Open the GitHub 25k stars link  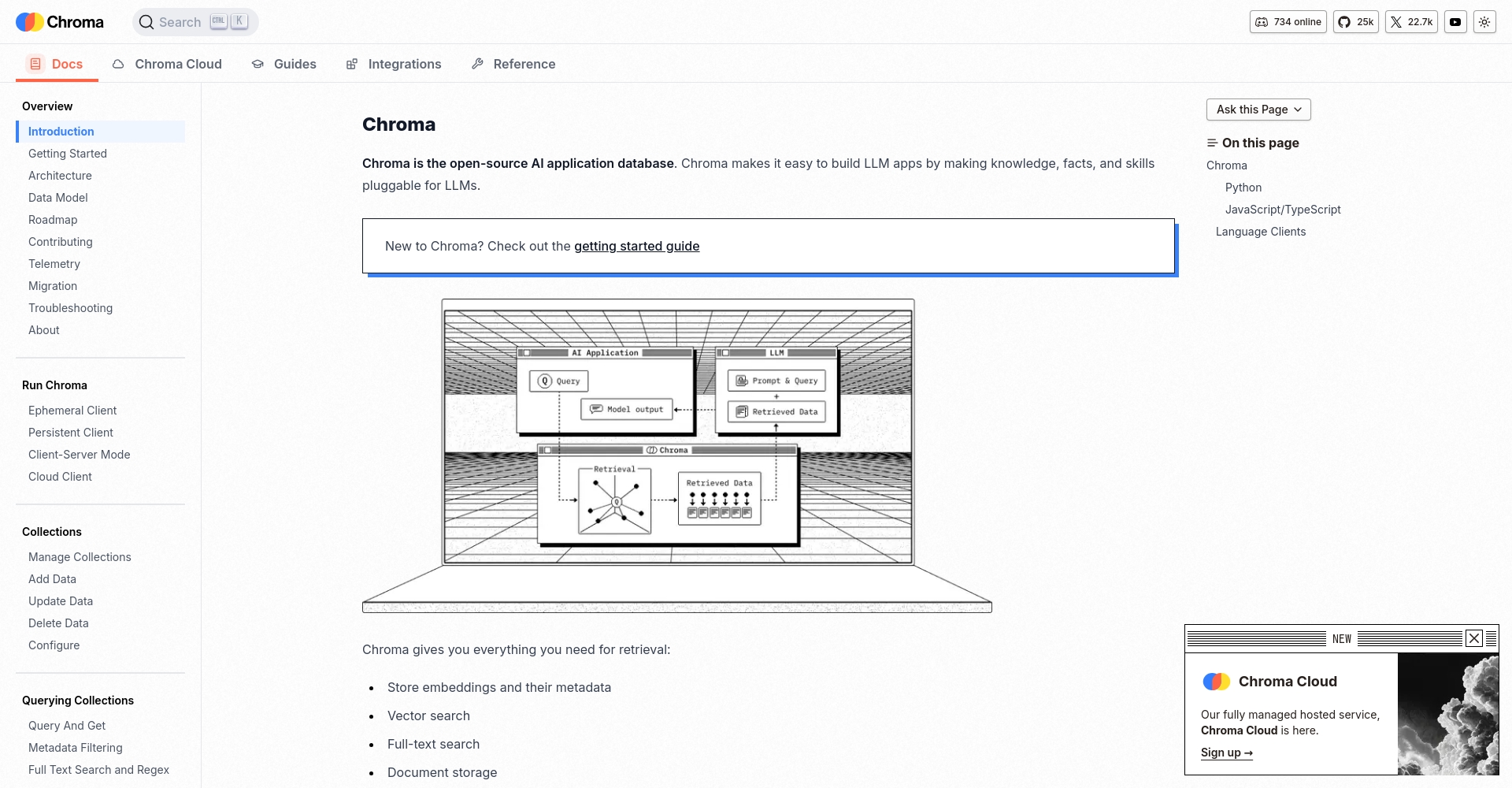point(1355,22)
